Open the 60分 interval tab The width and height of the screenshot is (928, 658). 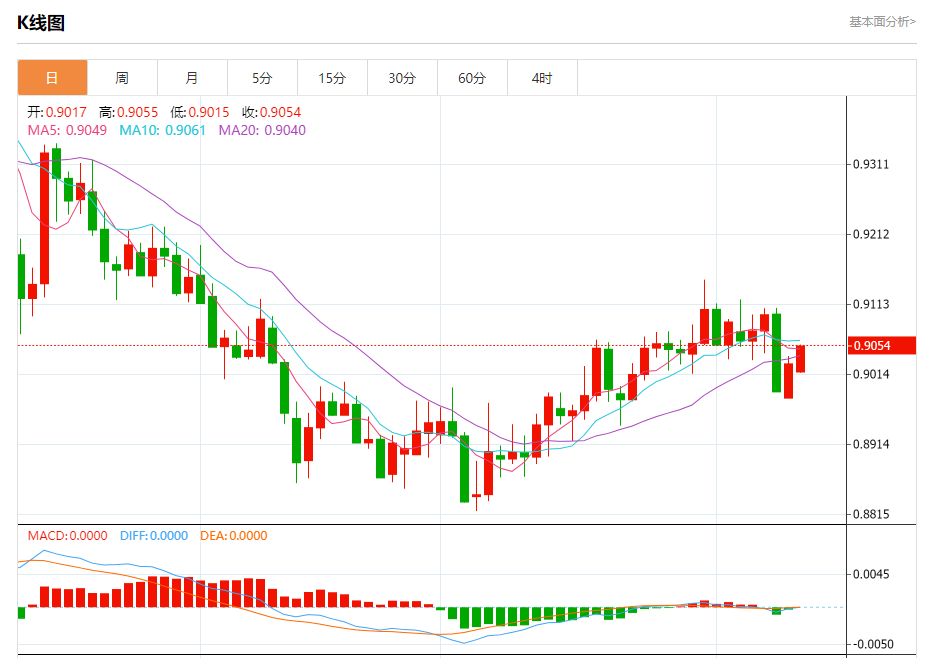click(x=472, y=78)
